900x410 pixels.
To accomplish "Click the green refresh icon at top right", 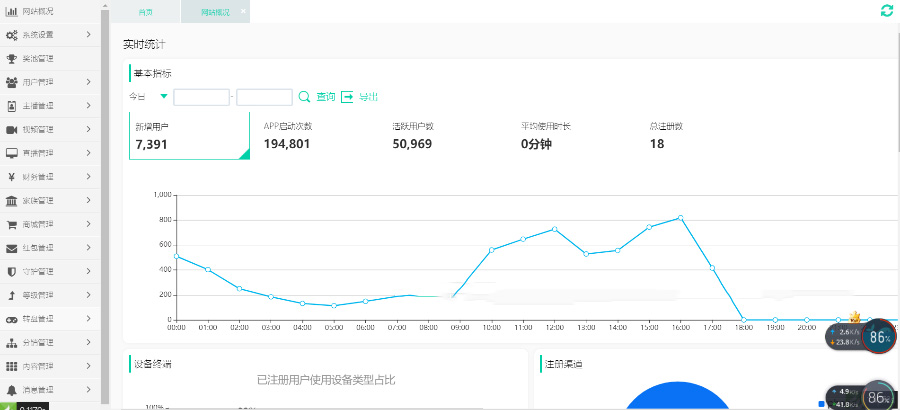I will coord(887,10).
